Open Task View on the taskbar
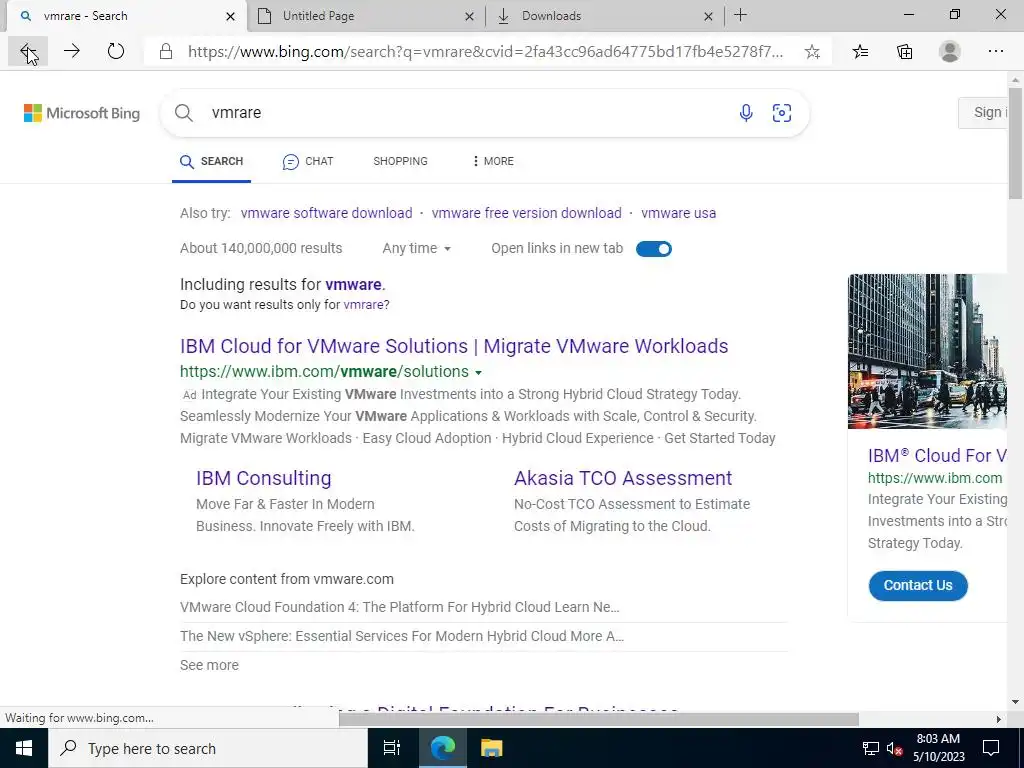Viewport: 1024px width, 768px height. [392, 748]
